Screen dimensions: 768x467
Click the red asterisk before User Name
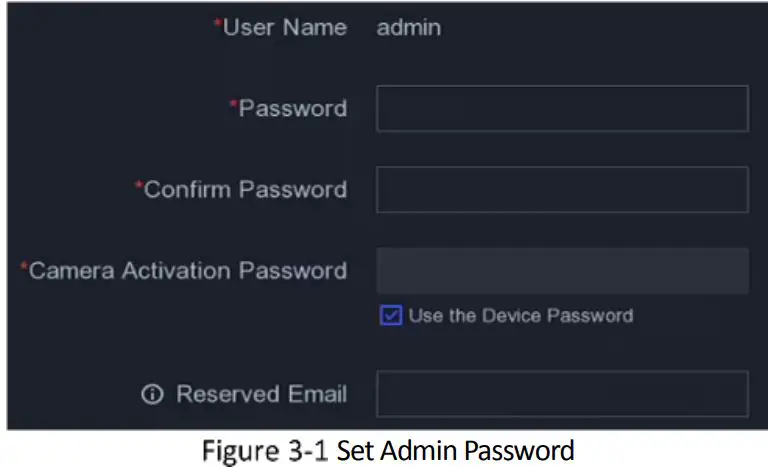pyautogui.click(x=217, y=24)
